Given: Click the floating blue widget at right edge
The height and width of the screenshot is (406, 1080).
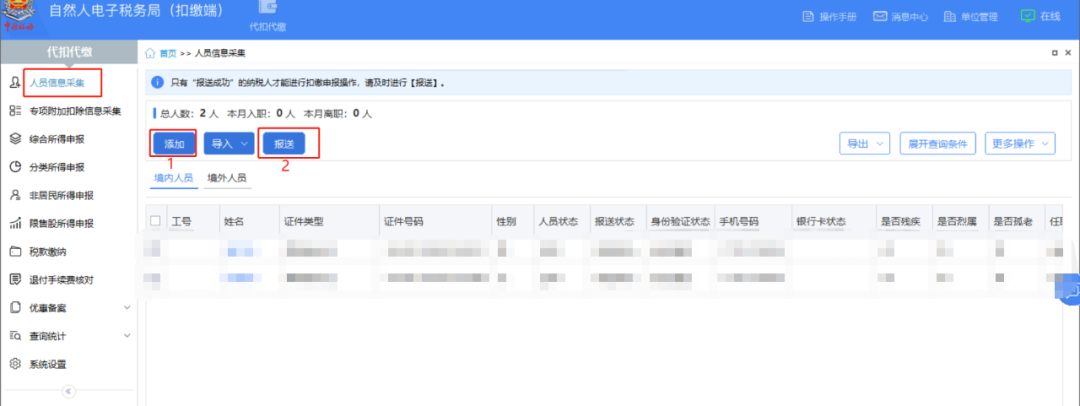Looking at the screenshot, I should tap(1069, 289).
